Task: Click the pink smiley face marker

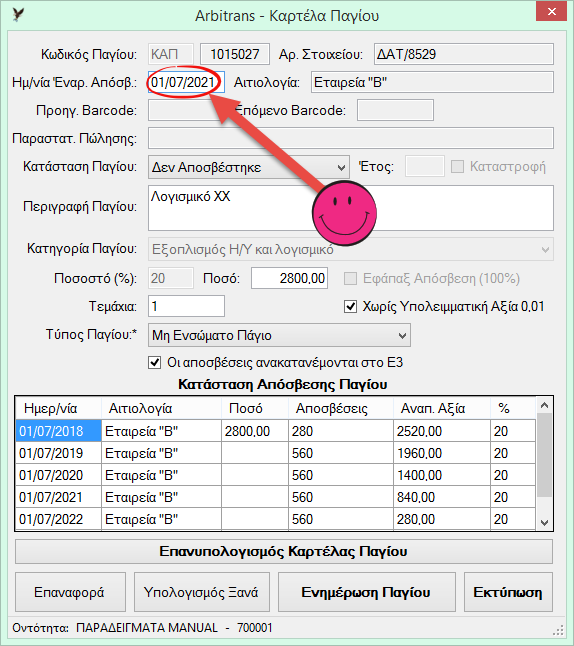Action: coord(344,213)
